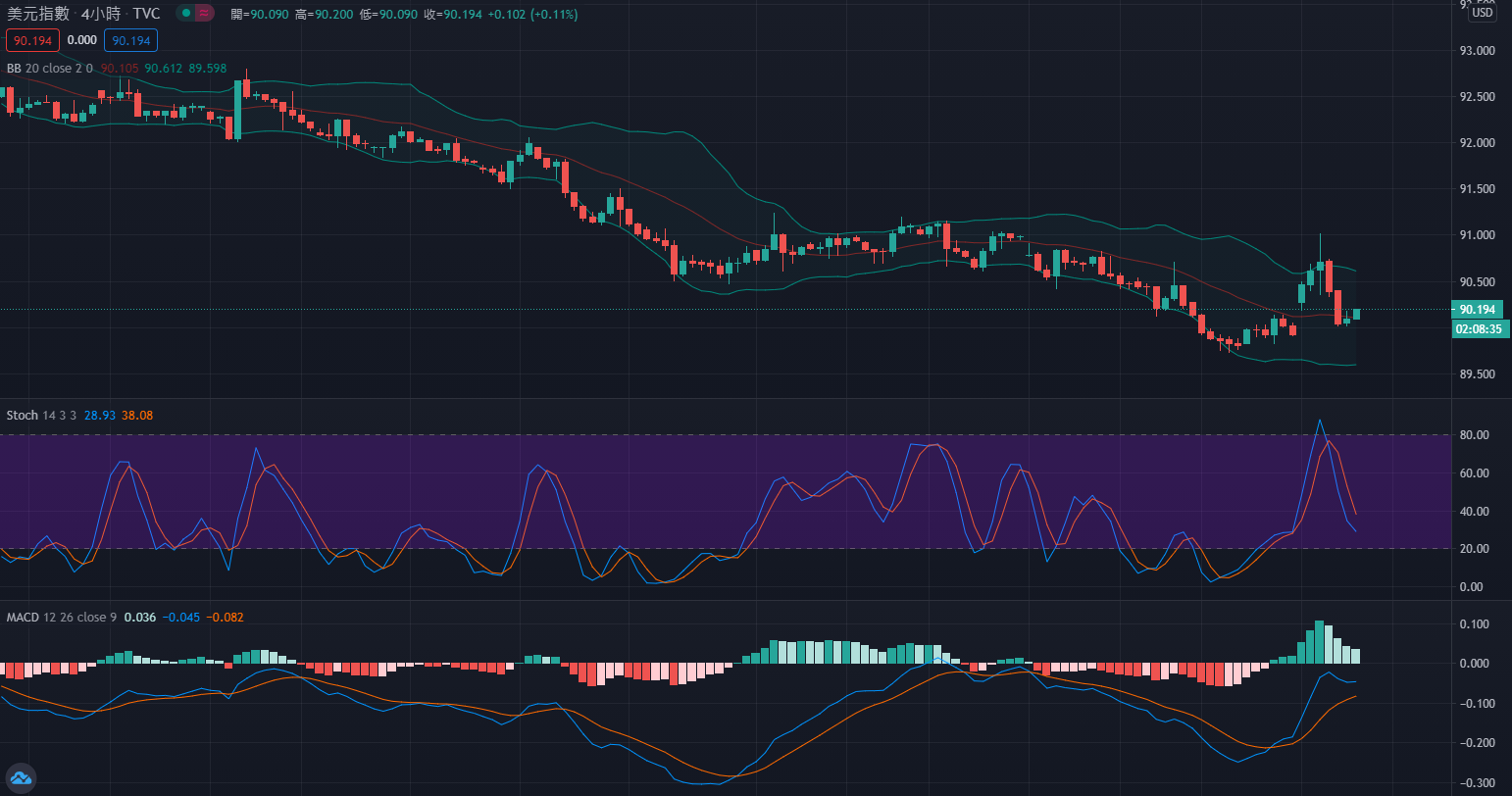1512x796 pixels.
Task: Click the BB upper band value 90.612
Action: pos(164,69)
